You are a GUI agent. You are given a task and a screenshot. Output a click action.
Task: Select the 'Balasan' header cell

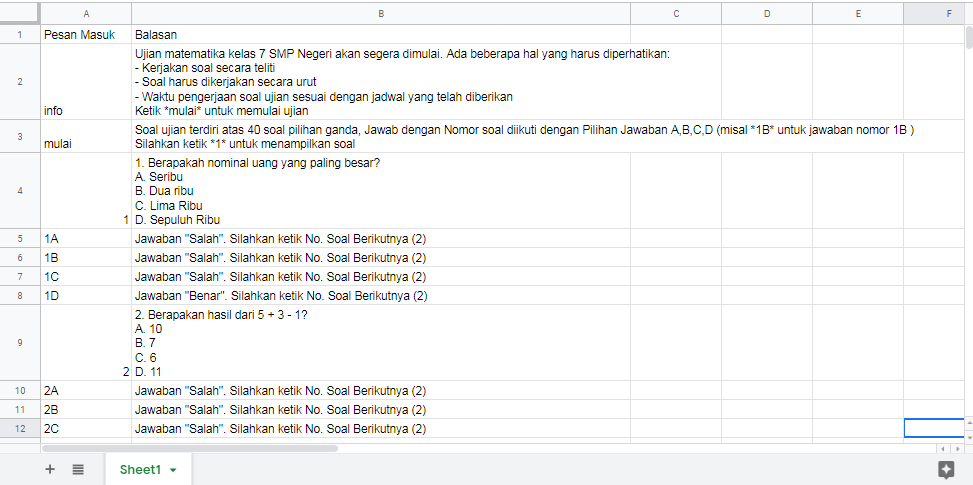381,35
